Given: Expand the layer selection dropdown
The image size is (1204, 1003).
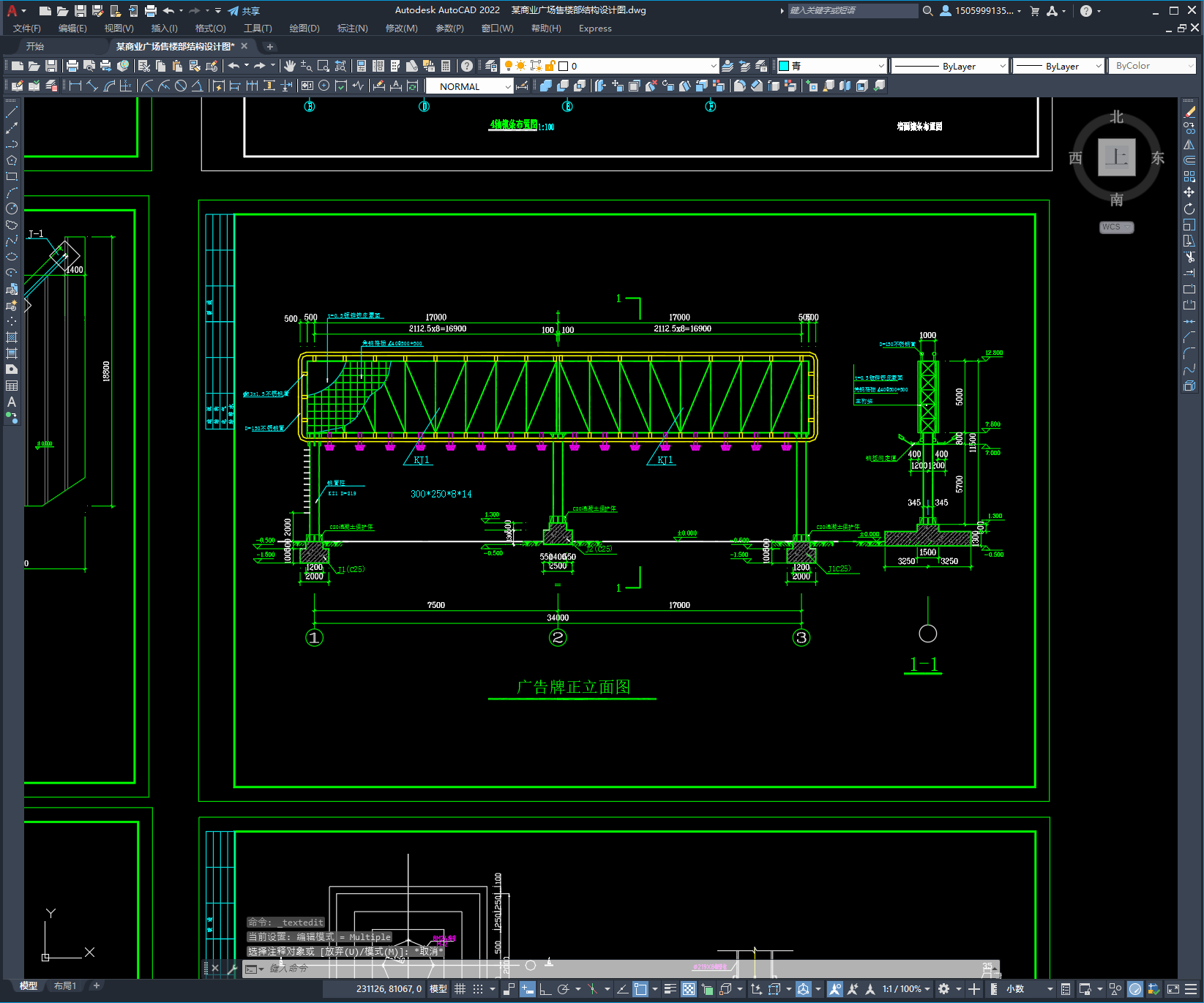Looking at the screenshot, I should coord(714,66).
